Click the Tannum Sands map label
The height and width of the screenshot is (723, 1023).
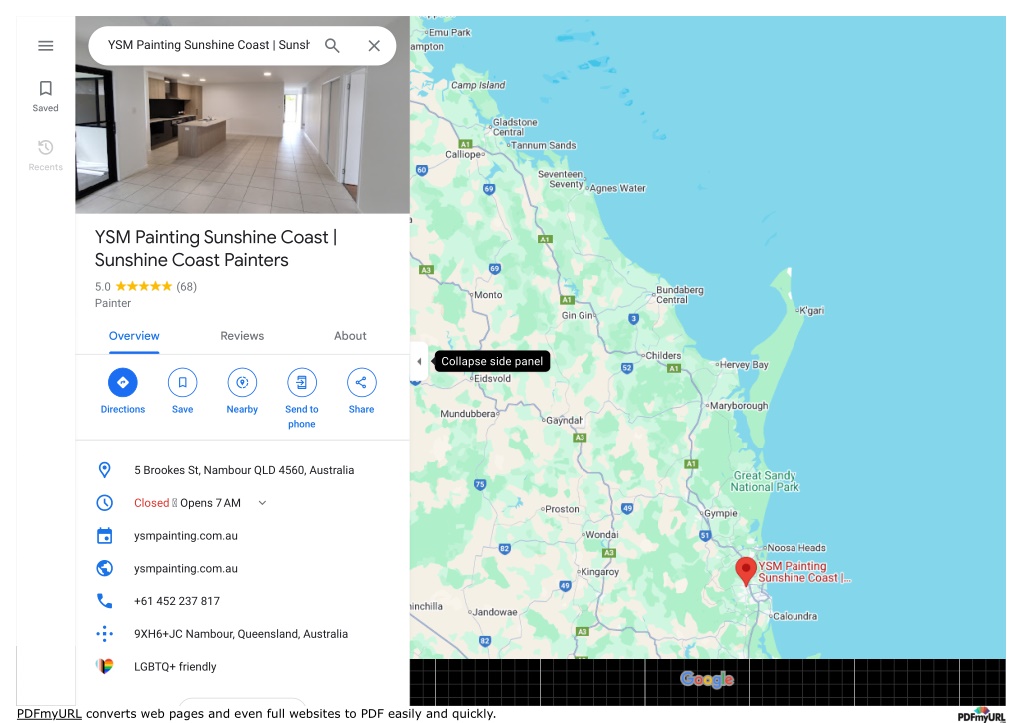coord(543,146)
